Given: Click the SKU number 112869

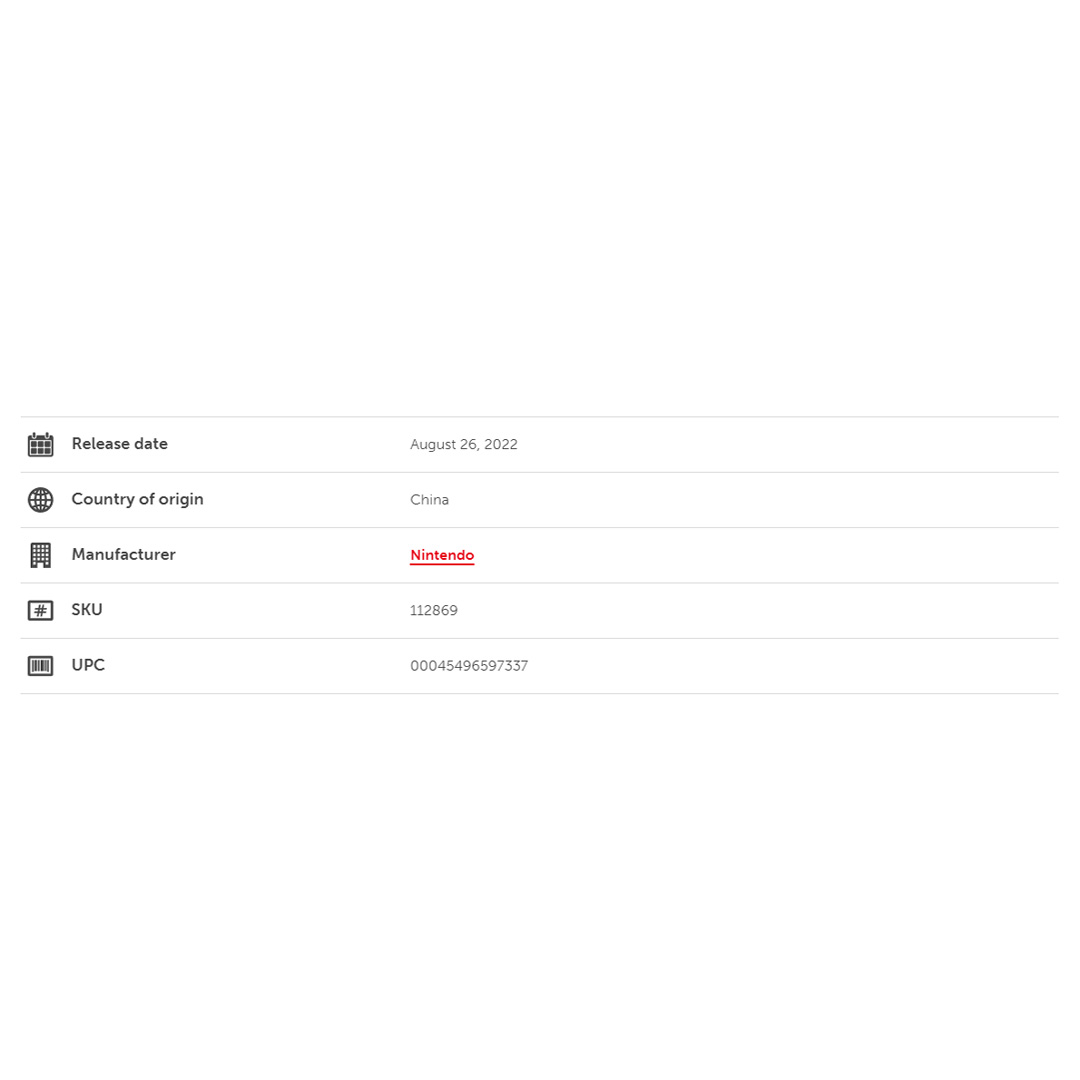Looking at the screenshot, I should 433,611.
